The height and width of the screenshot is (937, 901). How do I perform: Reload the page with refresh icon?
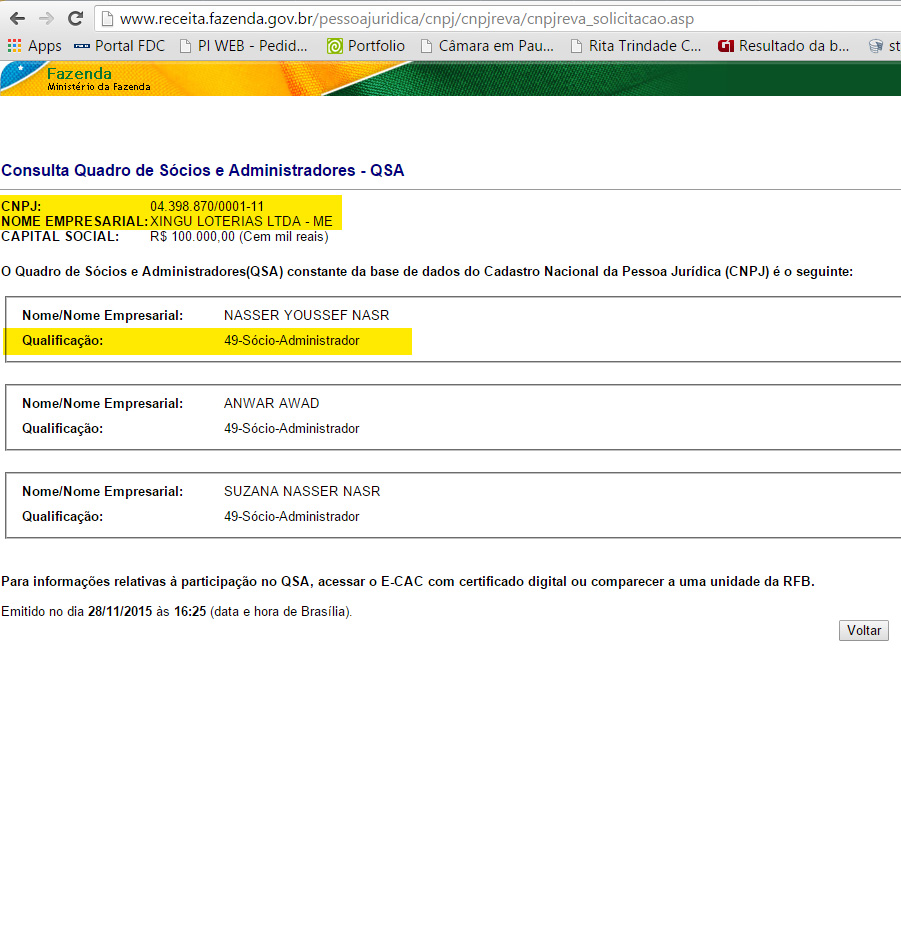point(76,19)
